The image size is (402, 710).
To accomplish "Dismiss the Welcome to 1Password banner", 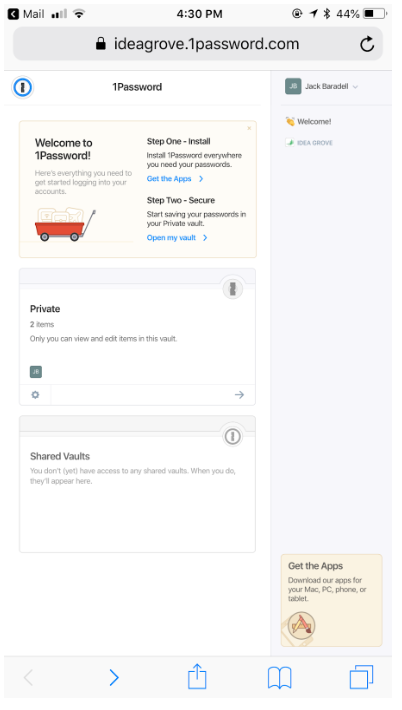I will [x=249, y=129].
